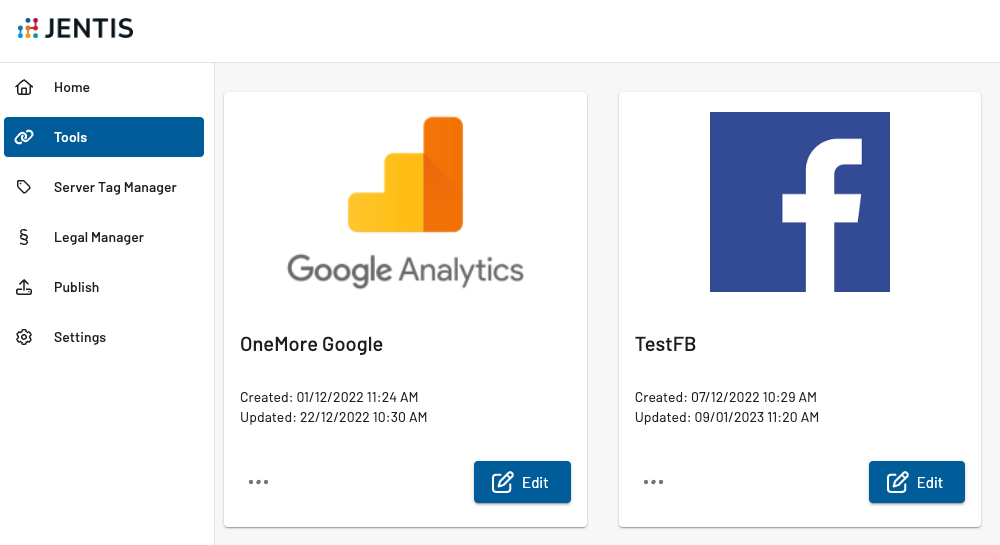Click the JENTIS logo
This screenshot has height=545, width=1000.
pyautogui.click(x=75, y=28)
